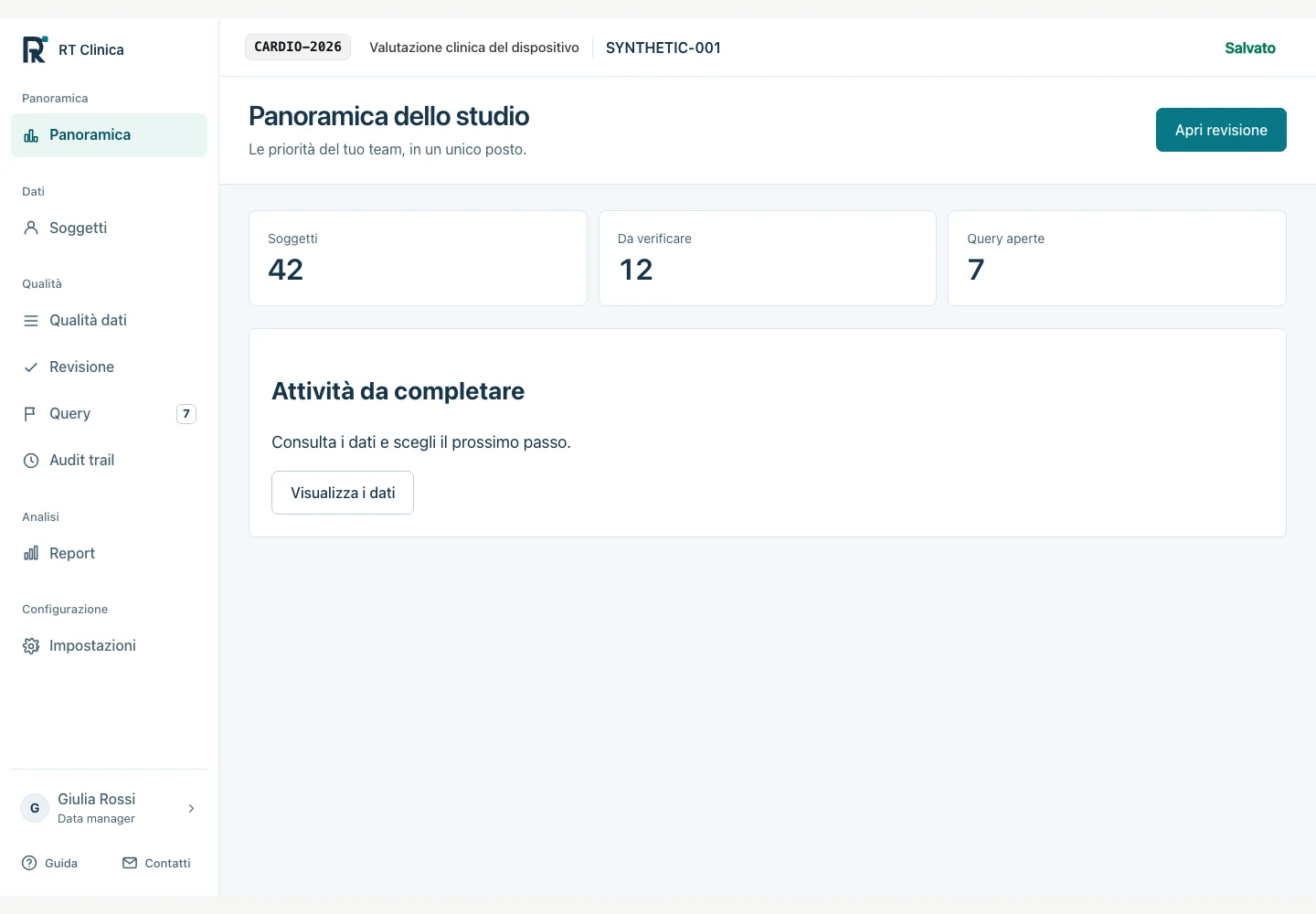Navigate to Revisione page

pos(109,367)
